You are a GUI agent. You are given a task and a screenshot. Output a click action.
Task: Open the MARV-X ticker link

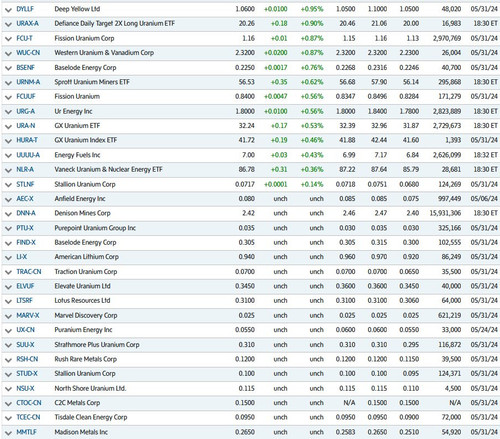pos(28,315)
